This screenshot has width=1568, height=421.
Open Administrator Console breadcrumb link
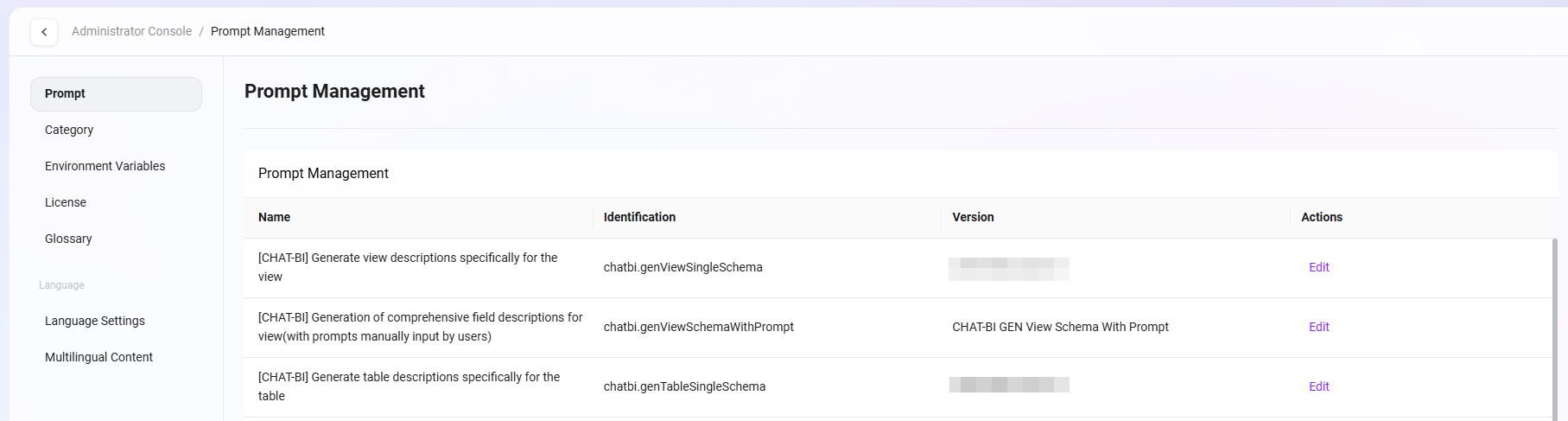pyautogui.click(x=131, y=31)
